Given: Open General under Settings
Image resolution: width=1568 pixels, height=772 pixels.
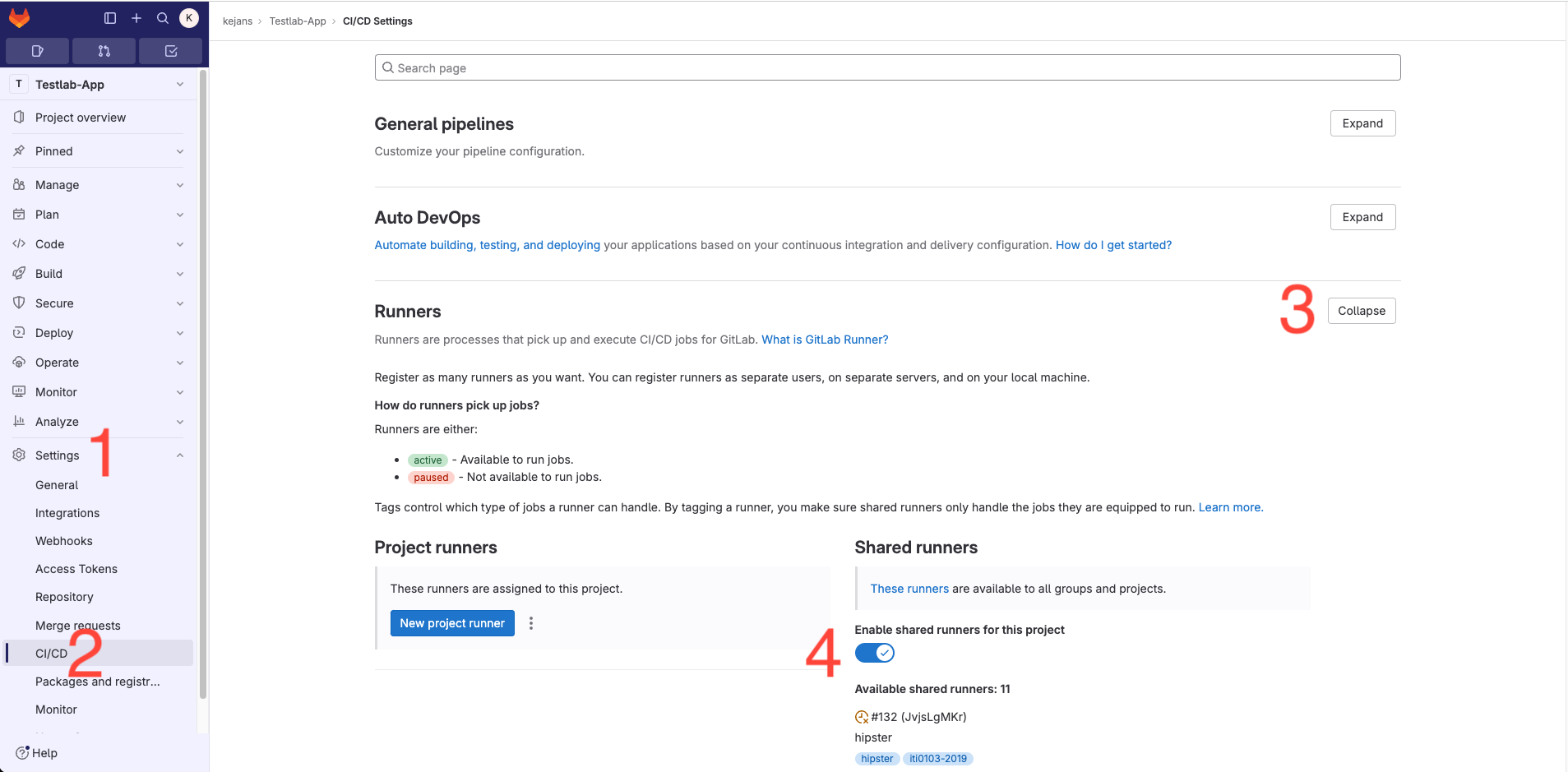Looking at the screenshot, I should (x=99, y=485).
